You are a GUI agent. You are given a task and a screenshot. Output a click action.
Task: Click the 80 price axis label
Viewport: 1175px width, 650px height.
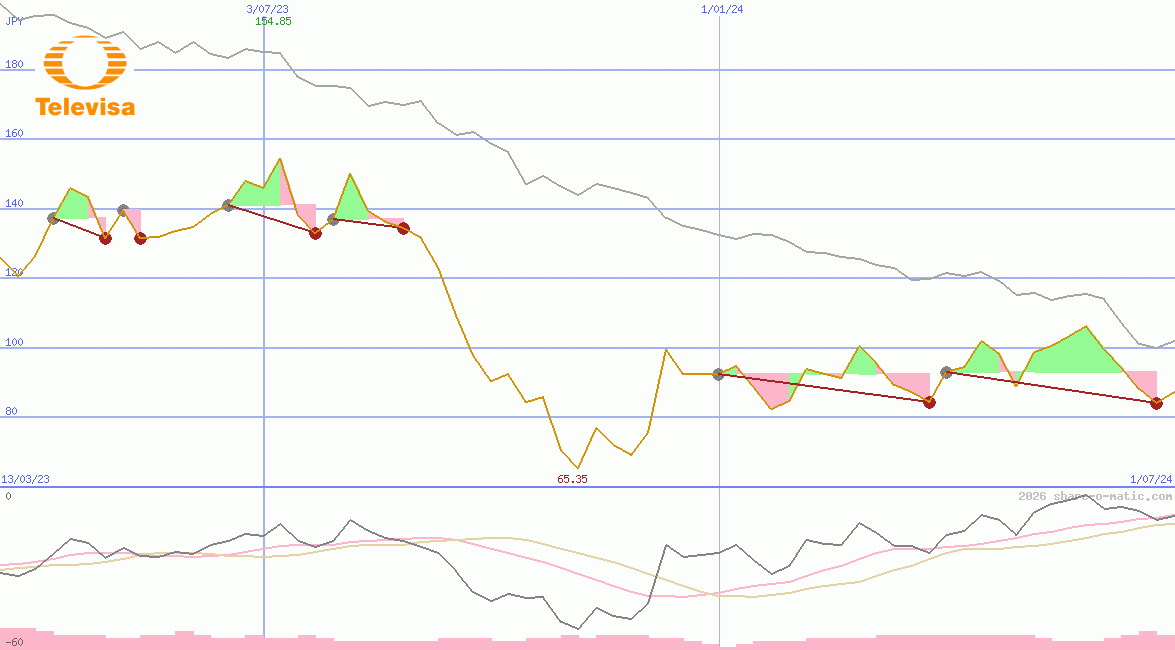pyautogui.click(x=11, y=411)
